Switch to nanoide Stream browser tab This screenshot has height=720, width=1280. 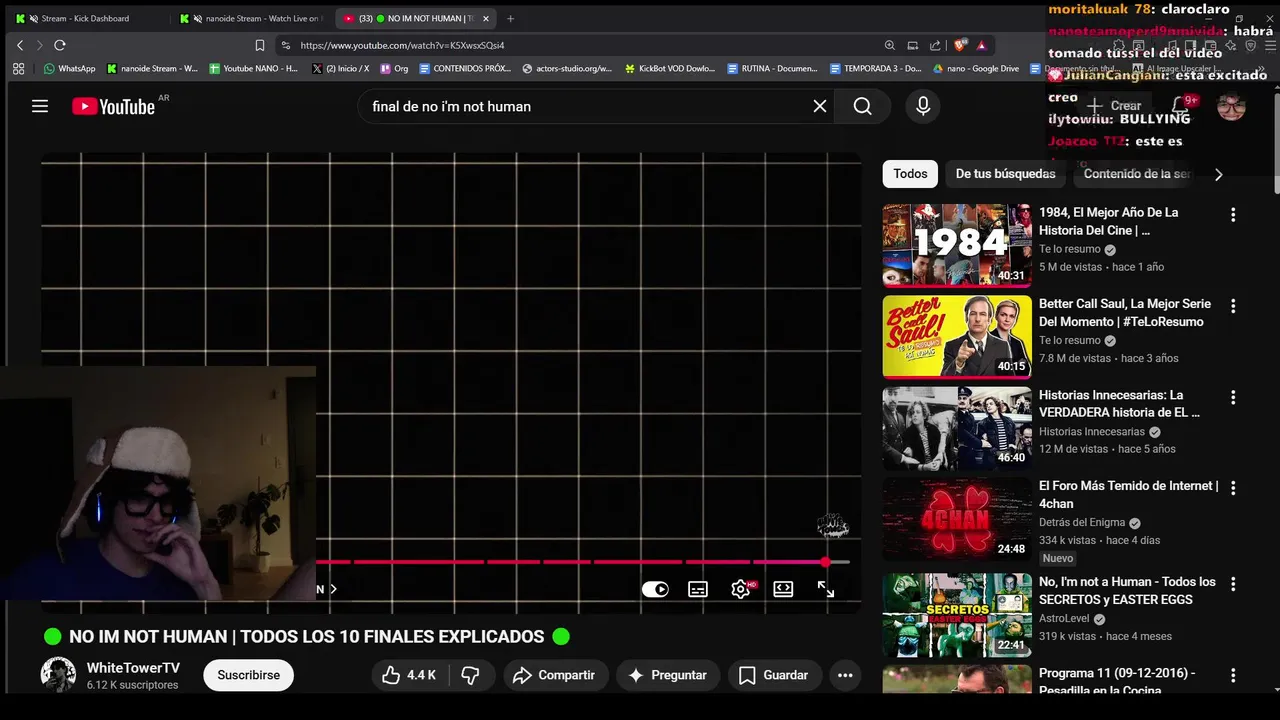point(250,18)
